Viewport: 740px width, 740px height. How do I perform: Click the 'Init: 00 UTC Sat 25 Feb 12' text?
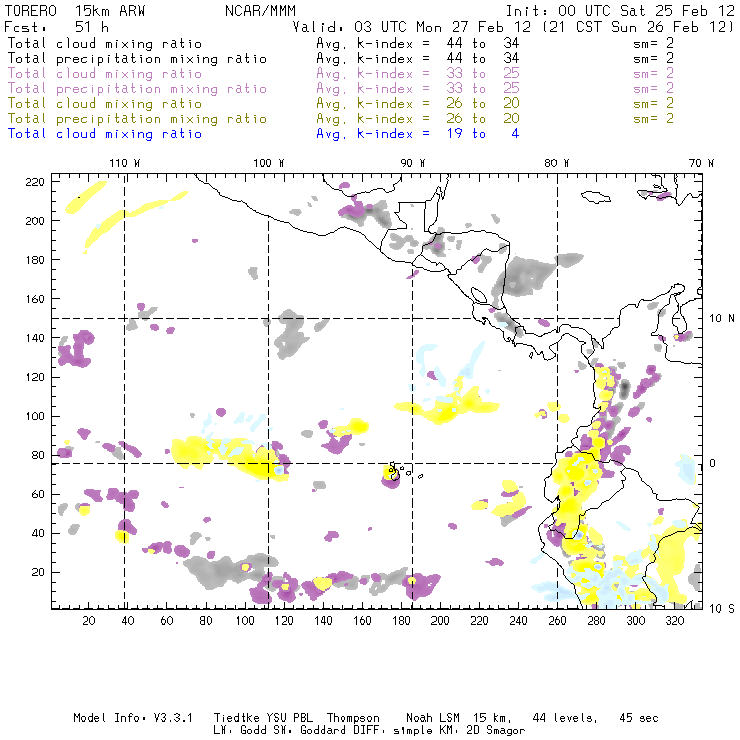620,11
